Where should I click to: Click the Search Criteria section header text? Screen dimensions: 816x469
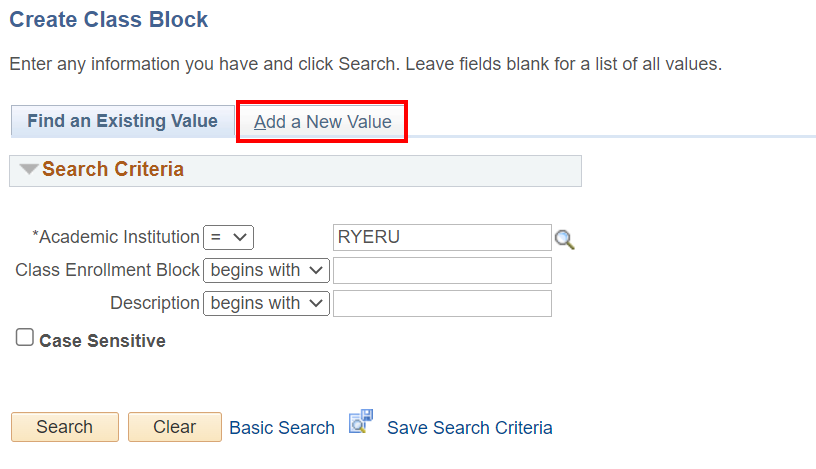click(x=113, y=170)
